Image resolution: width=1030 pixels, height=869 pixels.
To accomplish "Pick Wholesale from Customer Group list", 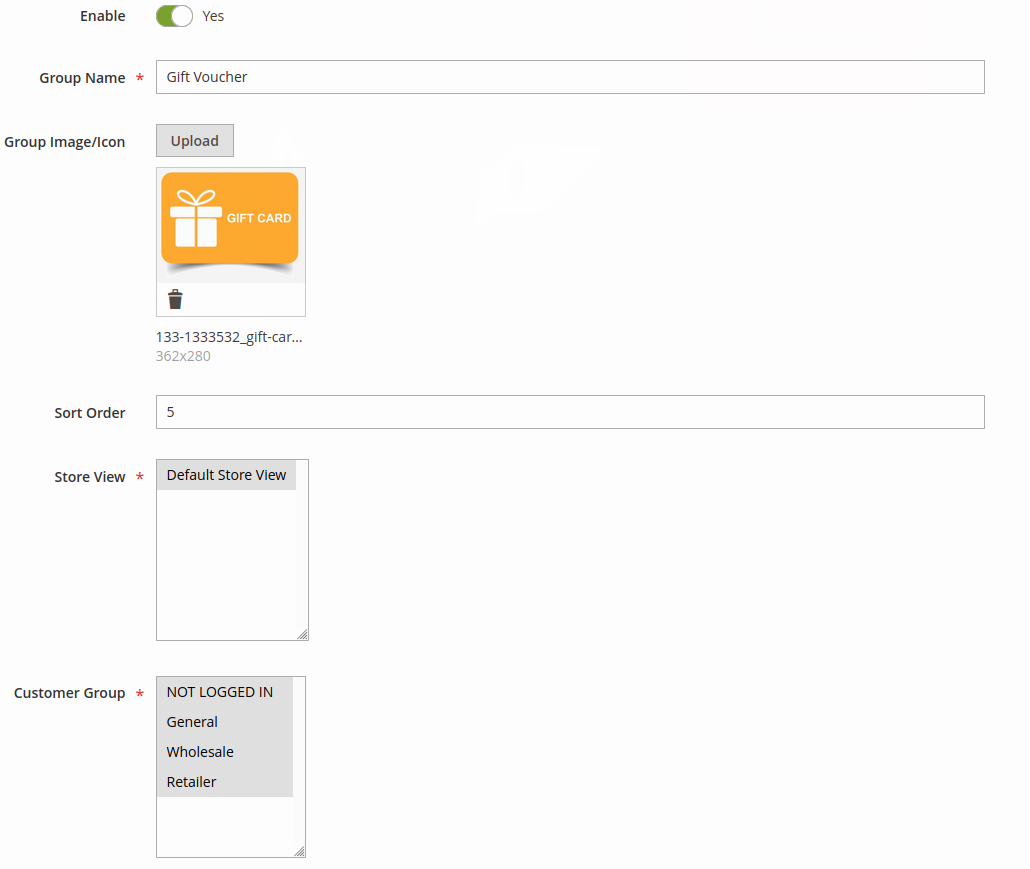I will pos(200,752).
